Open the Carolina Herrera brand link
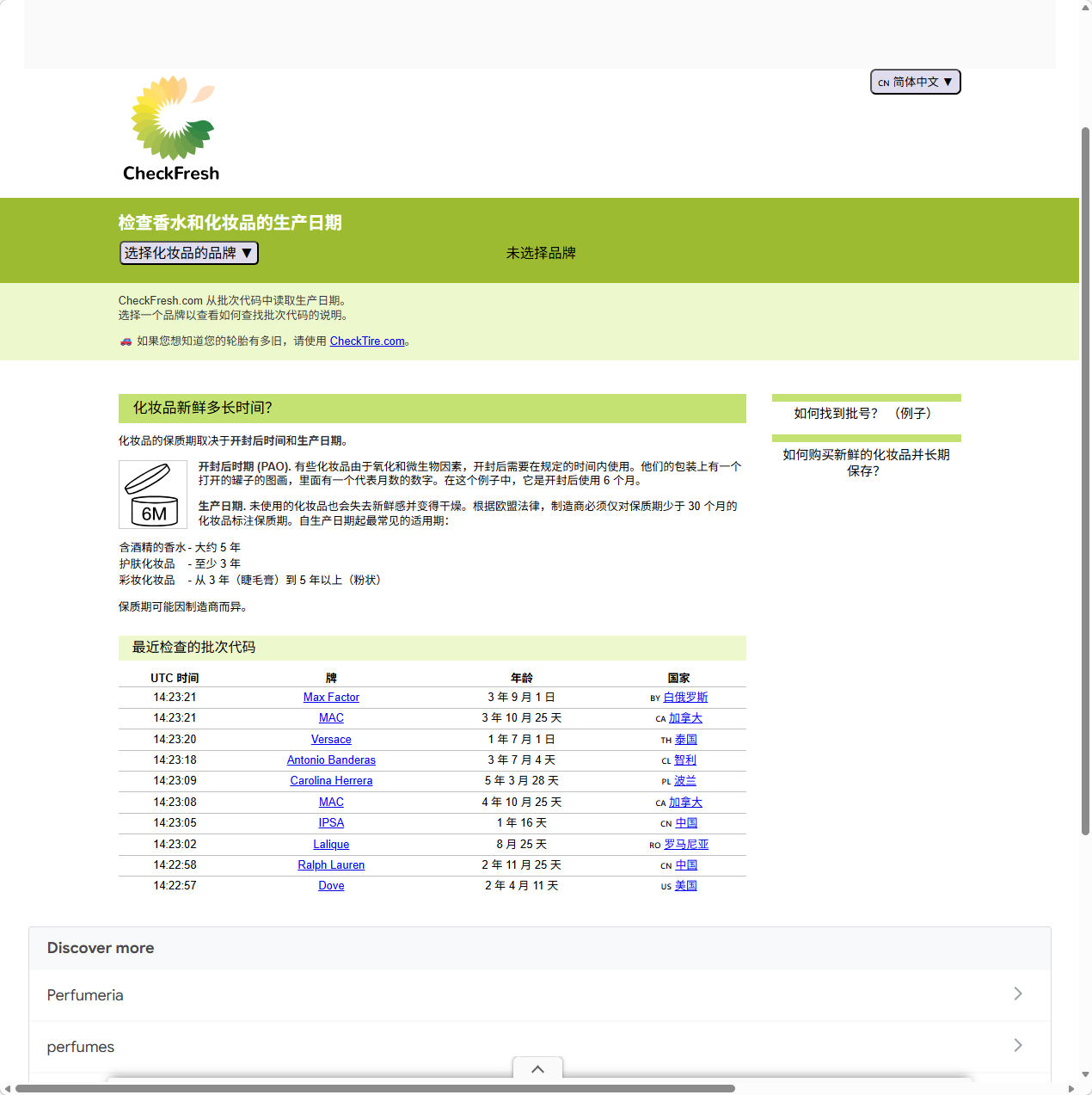The height and width of the screenshot is (1095, 1092). tap(331, 781)
